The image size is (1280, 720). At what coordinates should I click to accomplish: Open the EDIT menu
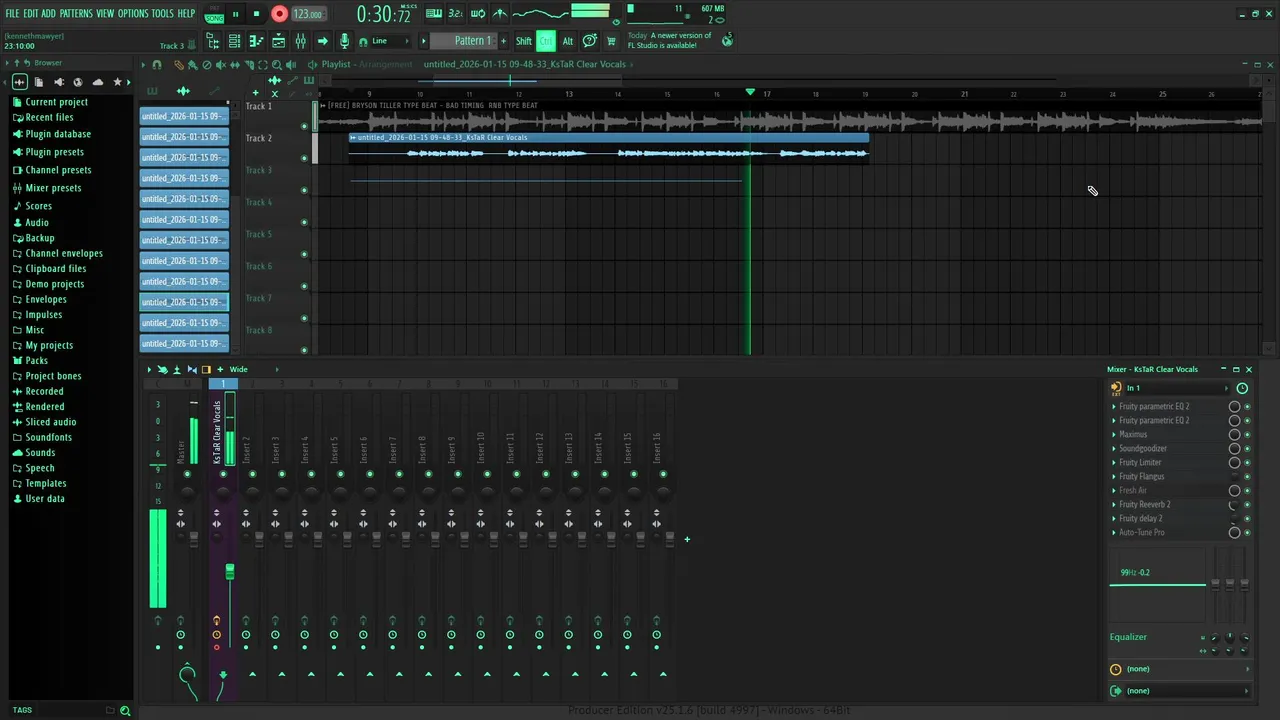tap(31, 14)
